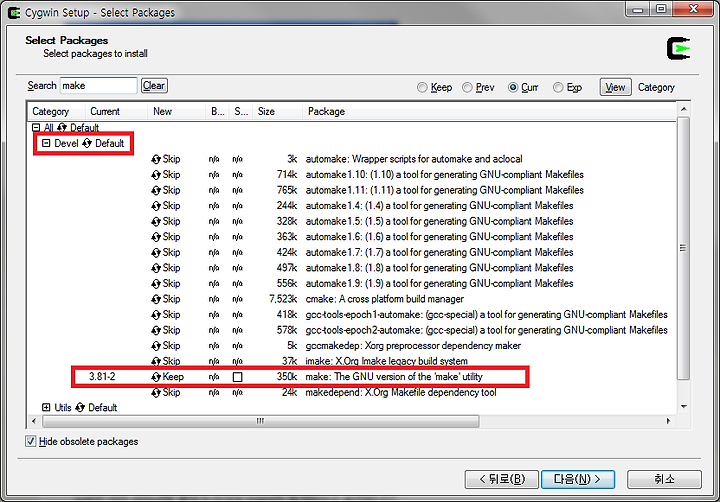Click the New column header

click(177, 112)
